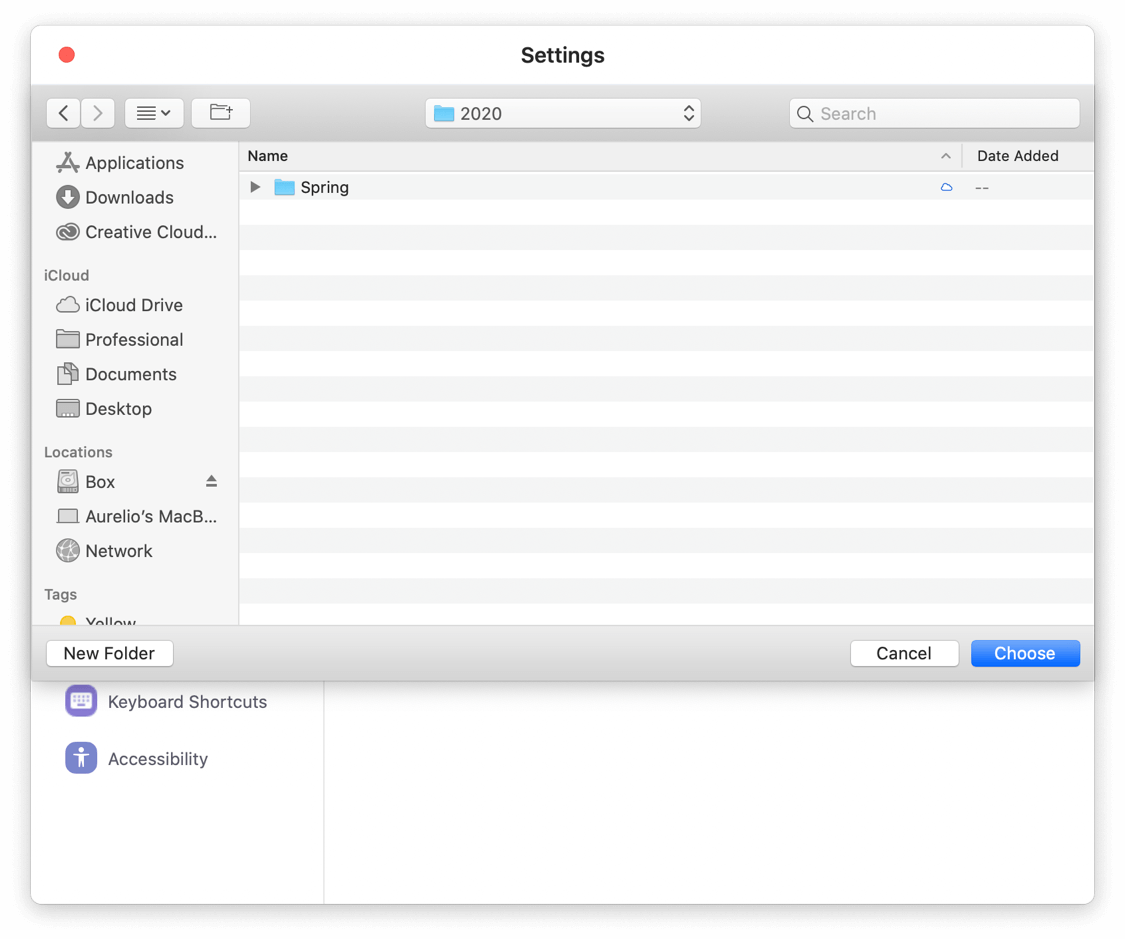Select iCloud Drive in sidebar
Screen dimensions: 1125x939
tap(133, 305)
